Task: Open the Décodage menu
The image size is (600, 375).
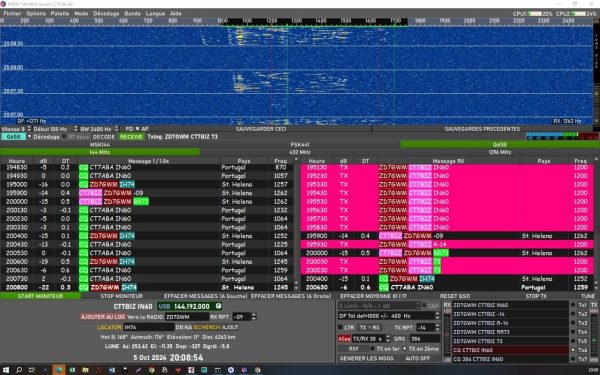Action: click(106, 13)
